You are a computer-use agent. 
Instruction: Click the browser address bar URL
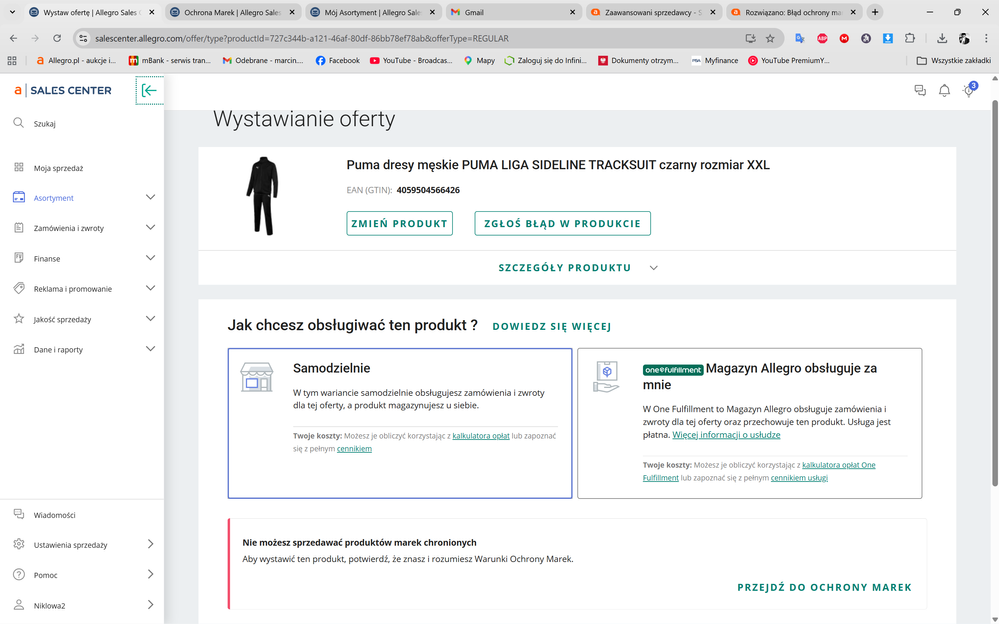tap(302, 38)
